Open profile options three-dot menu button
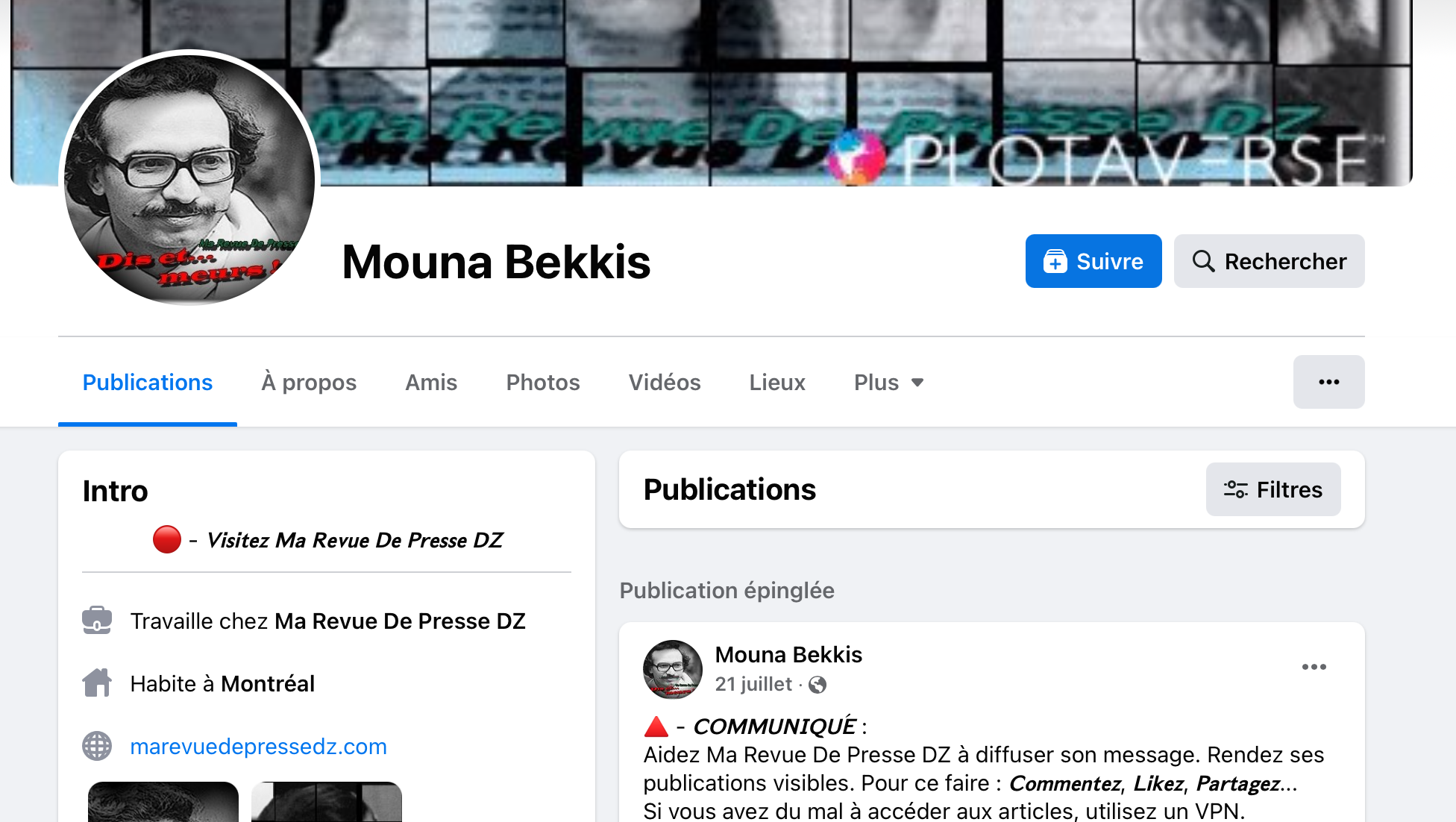This screenshot has height=822, width=1456. pos(1329,382)
